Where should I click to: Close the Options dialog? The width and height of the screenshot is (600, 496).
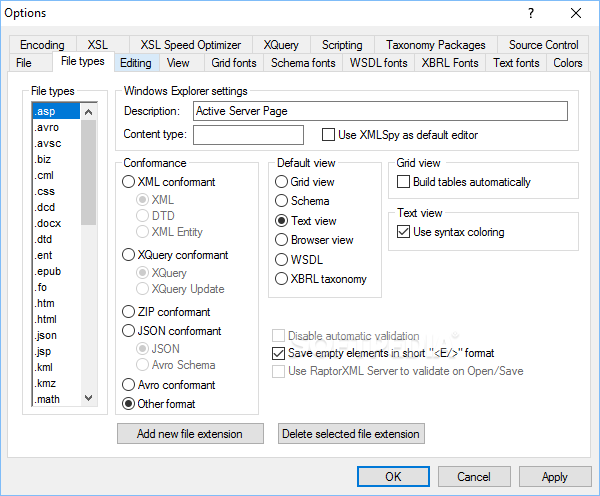click(x=576, y=13)
